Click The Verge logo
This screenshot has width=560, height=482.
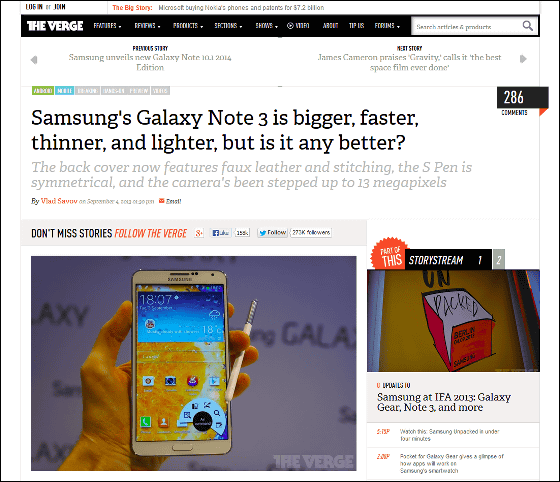tap(55, 26)
